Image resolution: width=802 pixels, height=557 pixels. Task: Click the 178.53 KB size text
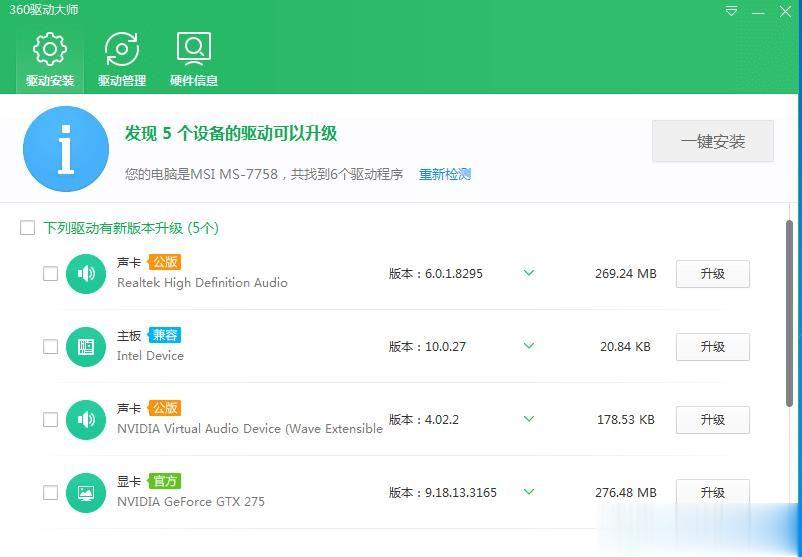pos(626,419)
